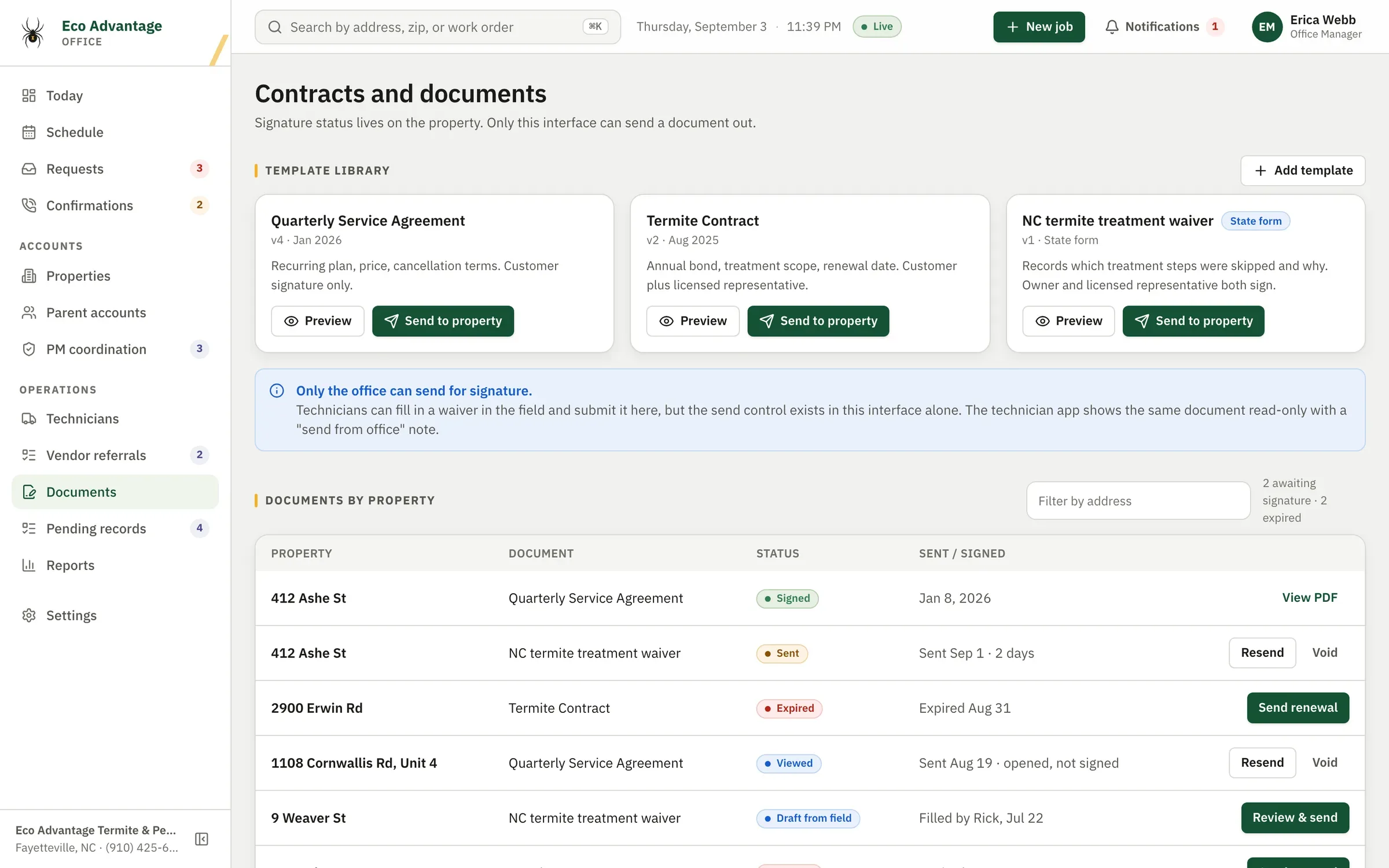
Task: Click Erica Webb Office Manager profile name
Action: [1325, 27]
